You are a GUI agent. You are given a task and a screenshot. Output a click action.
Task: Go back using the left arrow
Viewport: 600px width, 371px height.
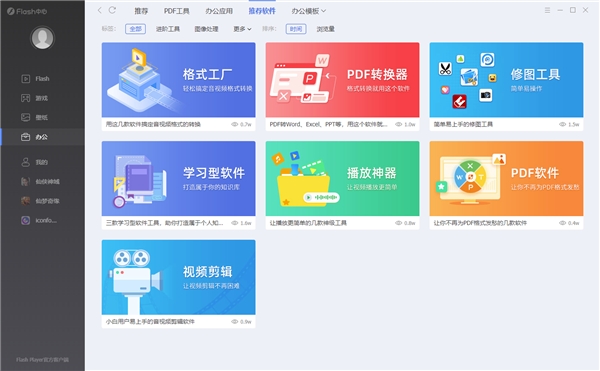99,10
